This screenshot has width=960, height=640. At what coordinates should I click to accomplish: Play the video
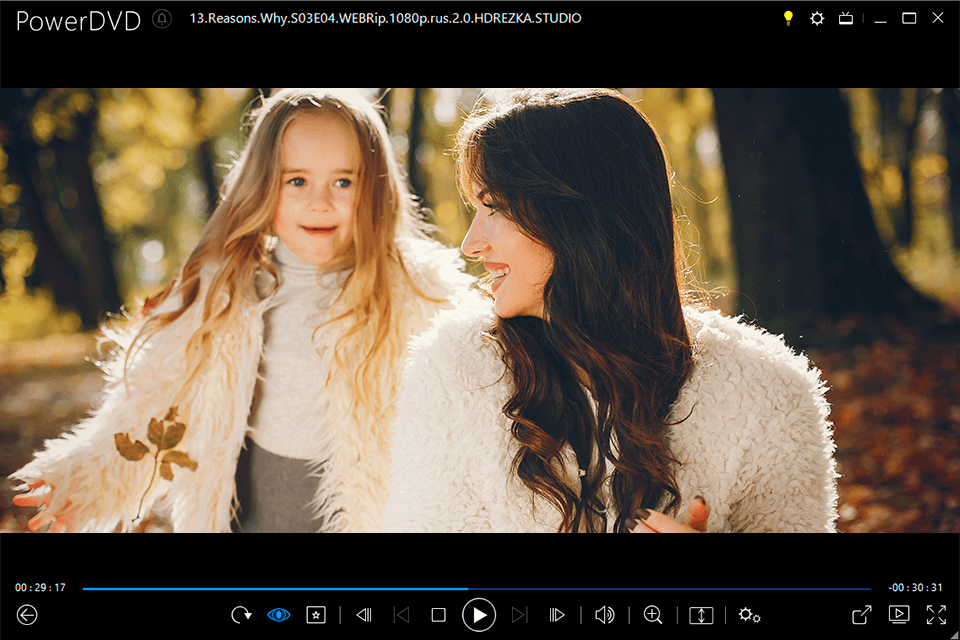coord(480,615)
